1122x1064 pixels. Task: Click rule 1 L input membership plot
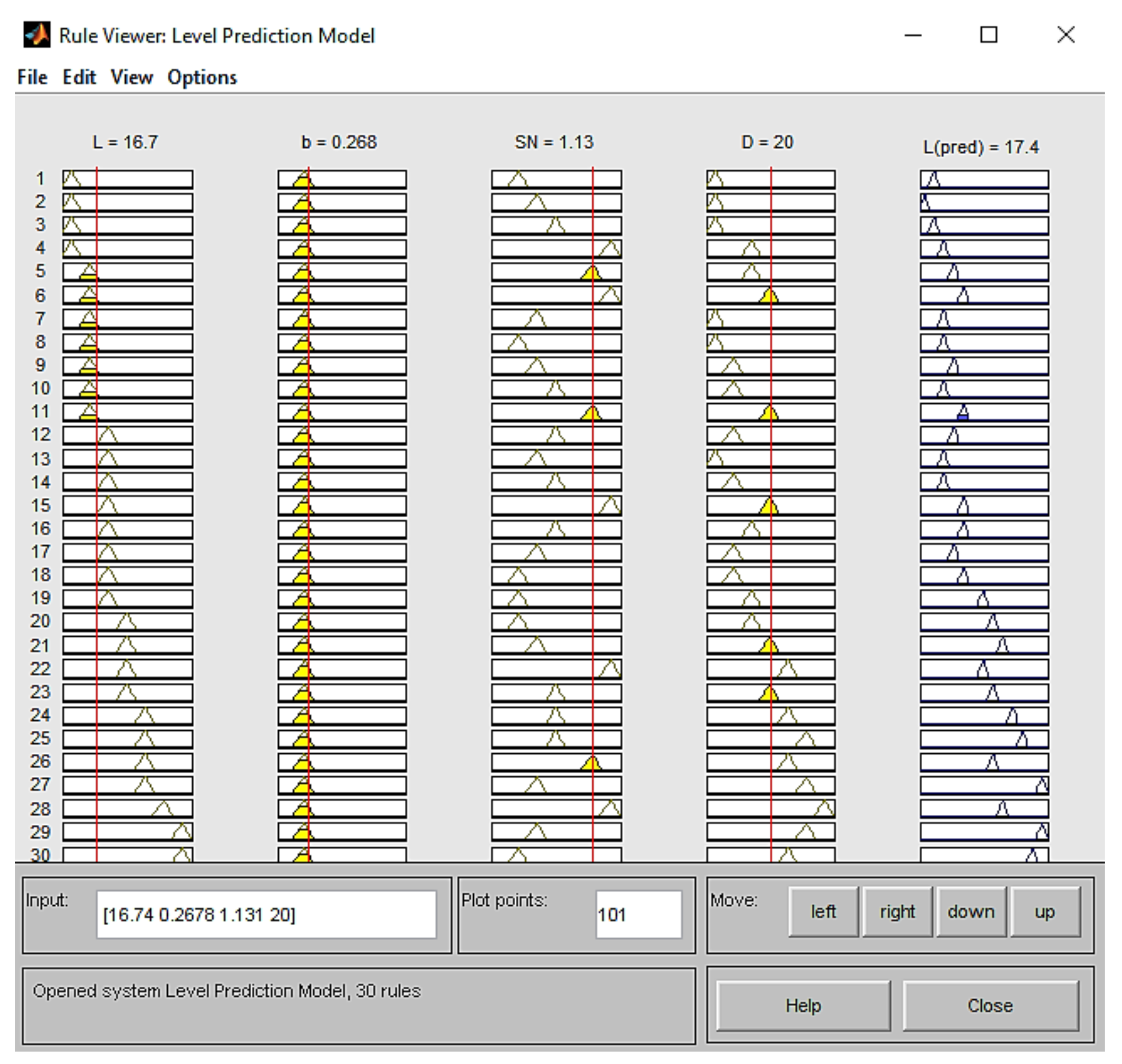coord(128,179)
